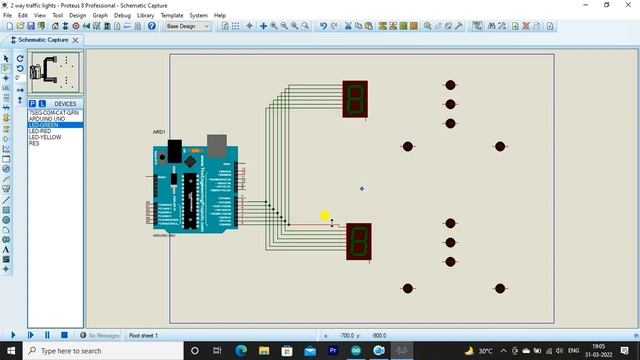The image size is (640, 360).
Task: Delete the sheet with the red X icon
Action: tap(526, 26)
